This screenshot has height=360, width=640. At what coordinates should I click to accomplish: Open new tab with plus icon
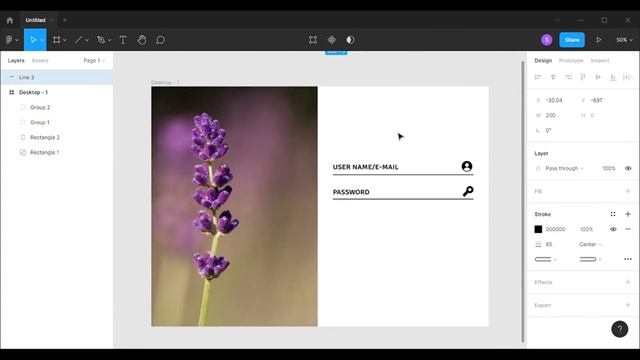pyautogui.click(x=64, y=20)
